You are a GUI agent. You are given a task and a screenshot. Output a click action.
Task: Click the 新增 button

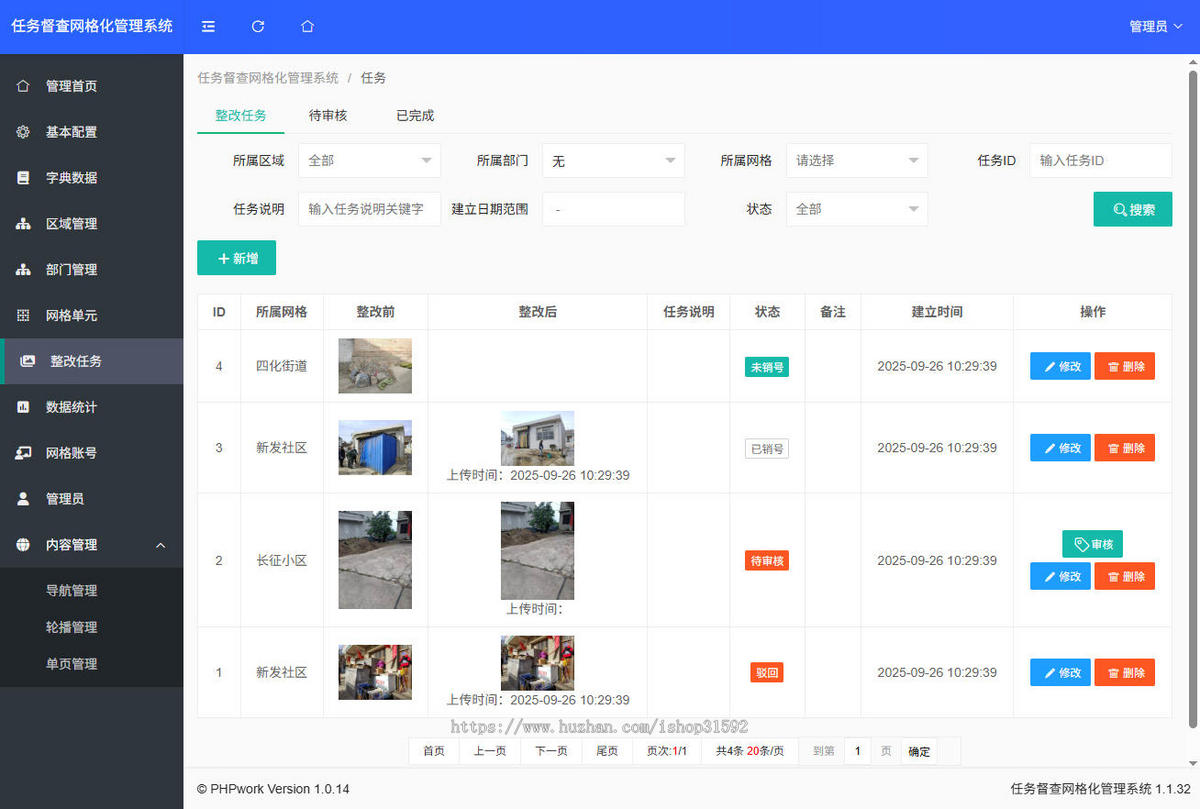click(237, 258)
